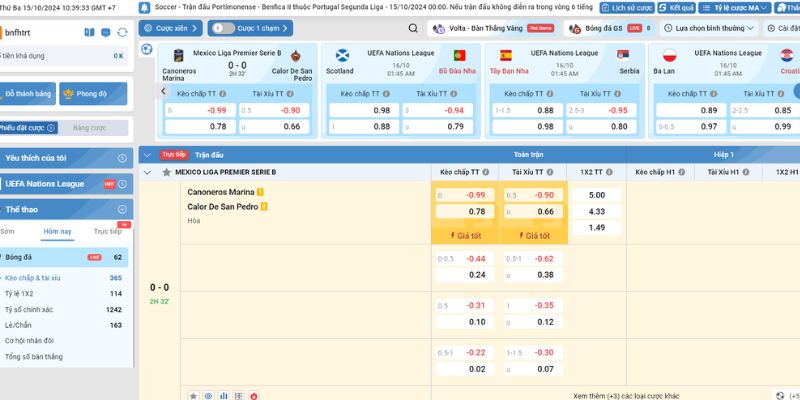Click the notification bell icon

click(145, 8)
